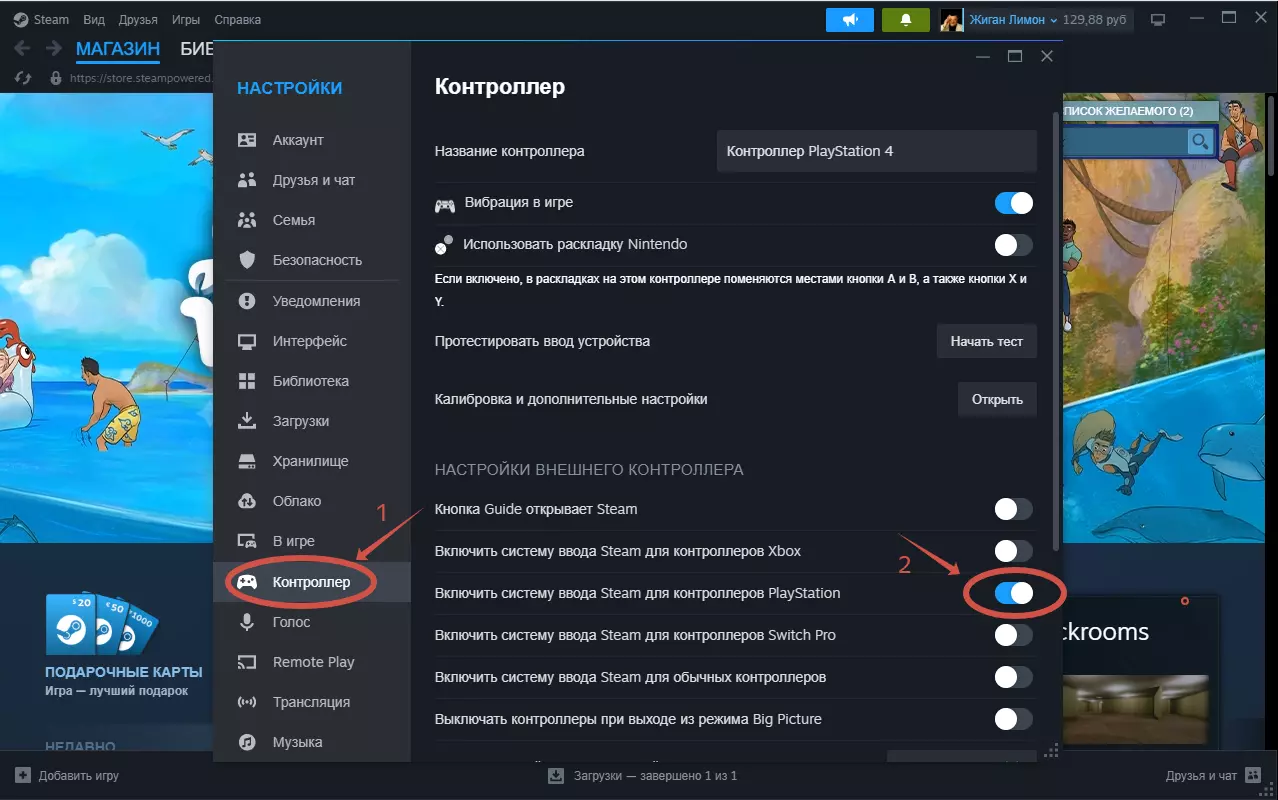Open Загрузки — завершено status link
The image size is (1278, 800).
pyautogui.click(x=655, y=775)
